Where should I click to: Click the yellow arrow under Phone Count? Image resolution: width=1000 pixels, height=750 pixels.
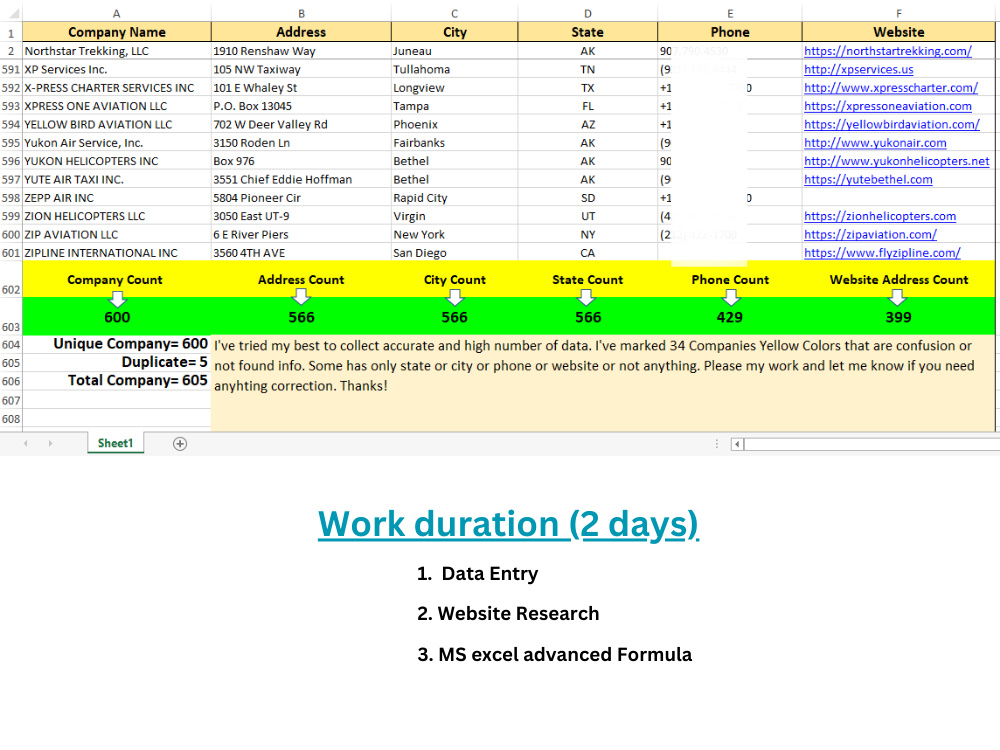(730, 295)
